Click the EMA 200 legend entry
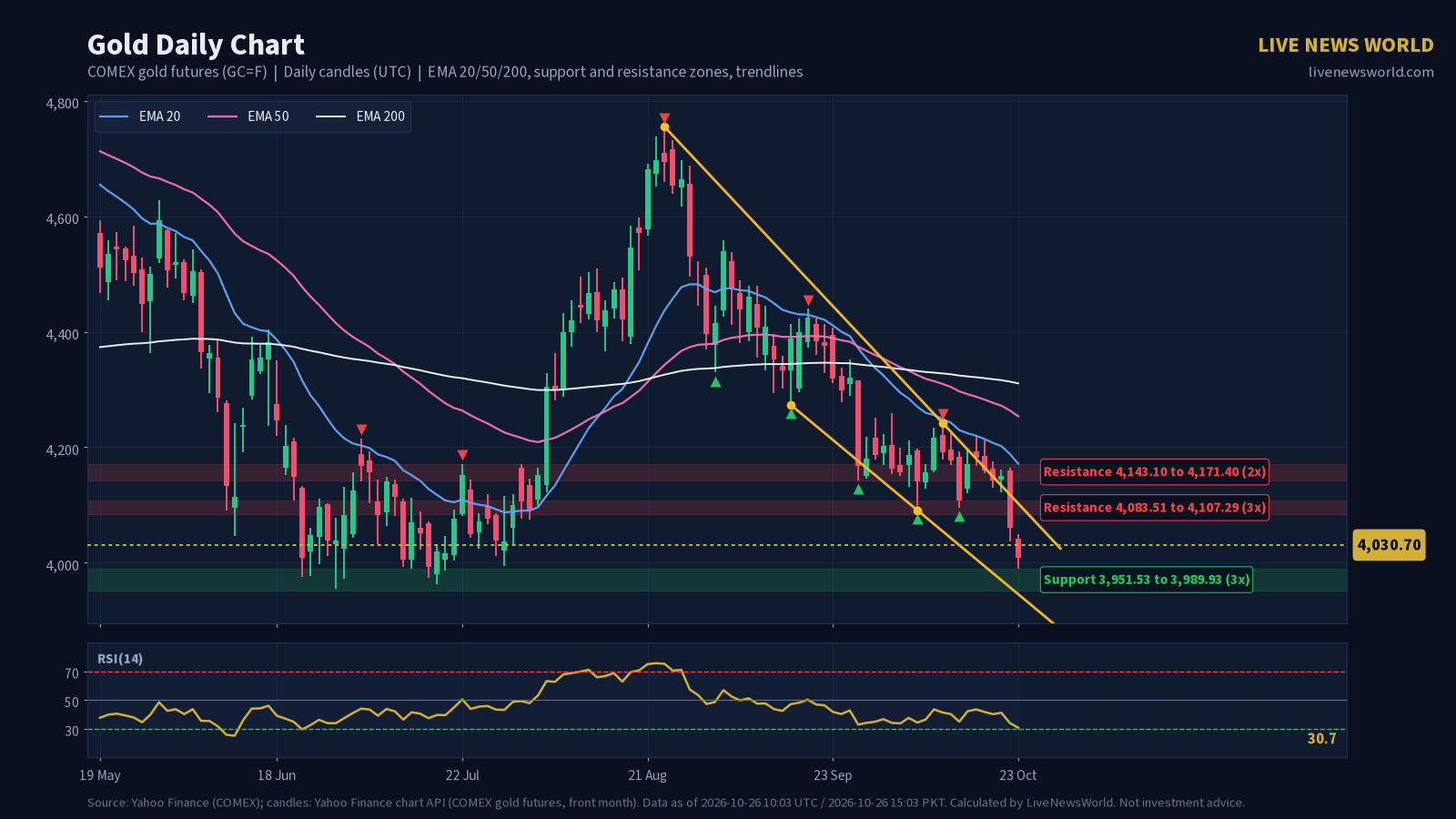 tap(360, 116)
